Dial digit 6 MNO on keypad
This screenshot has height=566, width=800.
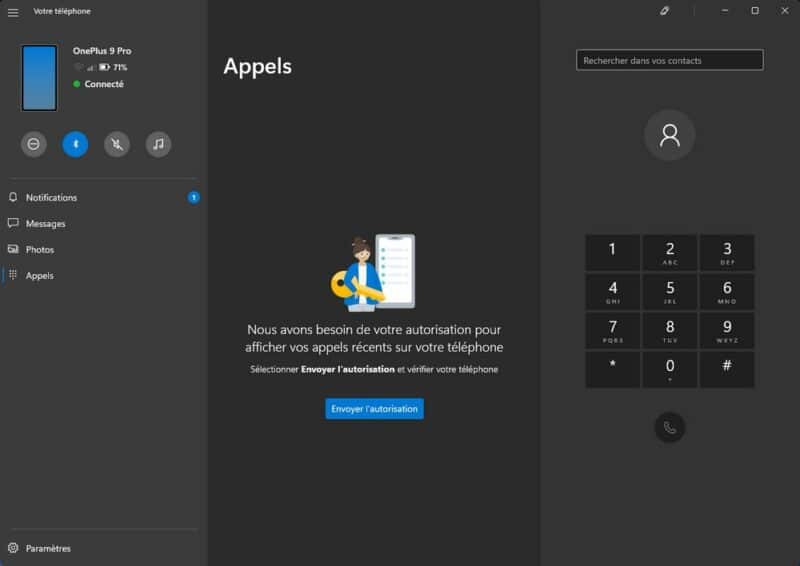pos(727,292)
